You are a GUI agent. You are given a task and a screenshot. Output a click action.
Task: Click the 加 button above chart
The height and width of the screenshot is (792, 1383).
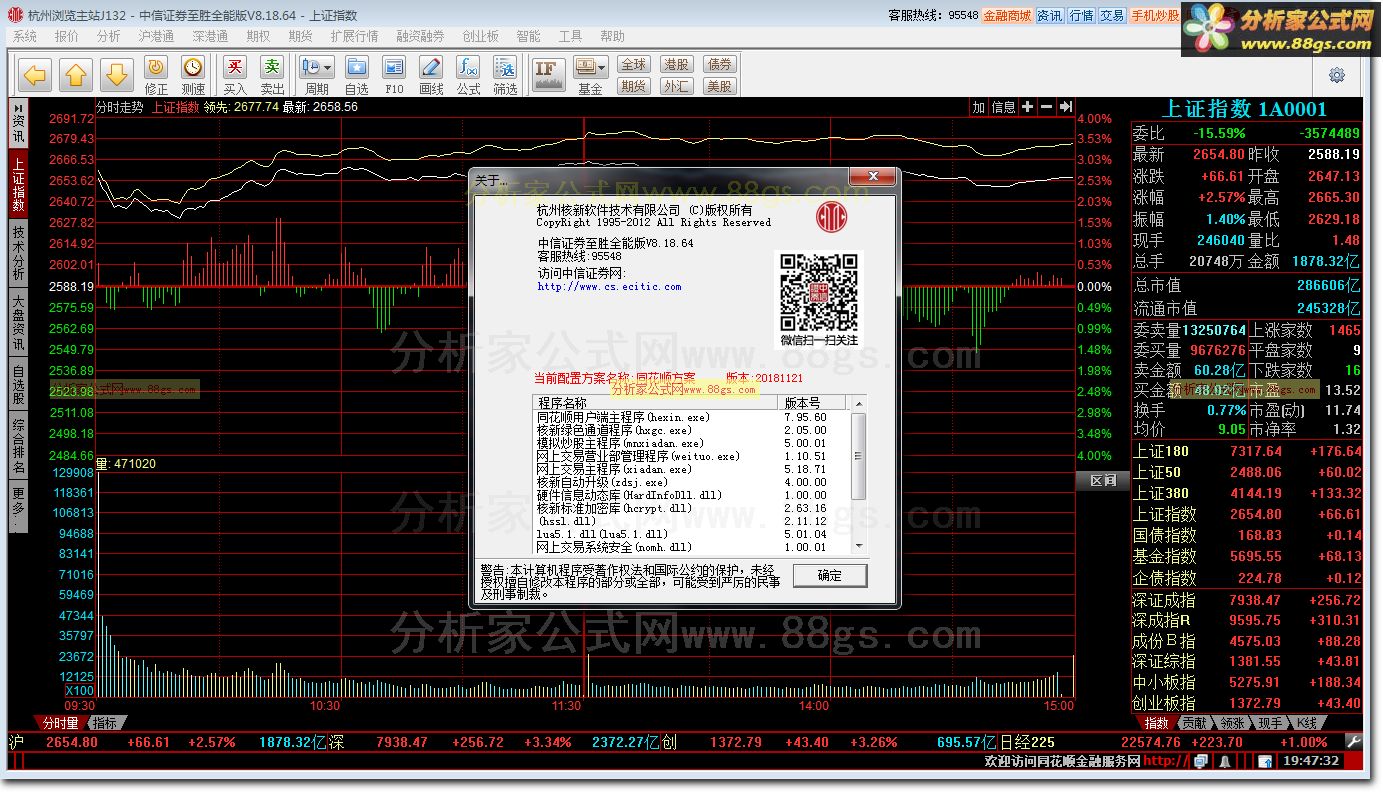pyautogui.click(x=978, y=107)
